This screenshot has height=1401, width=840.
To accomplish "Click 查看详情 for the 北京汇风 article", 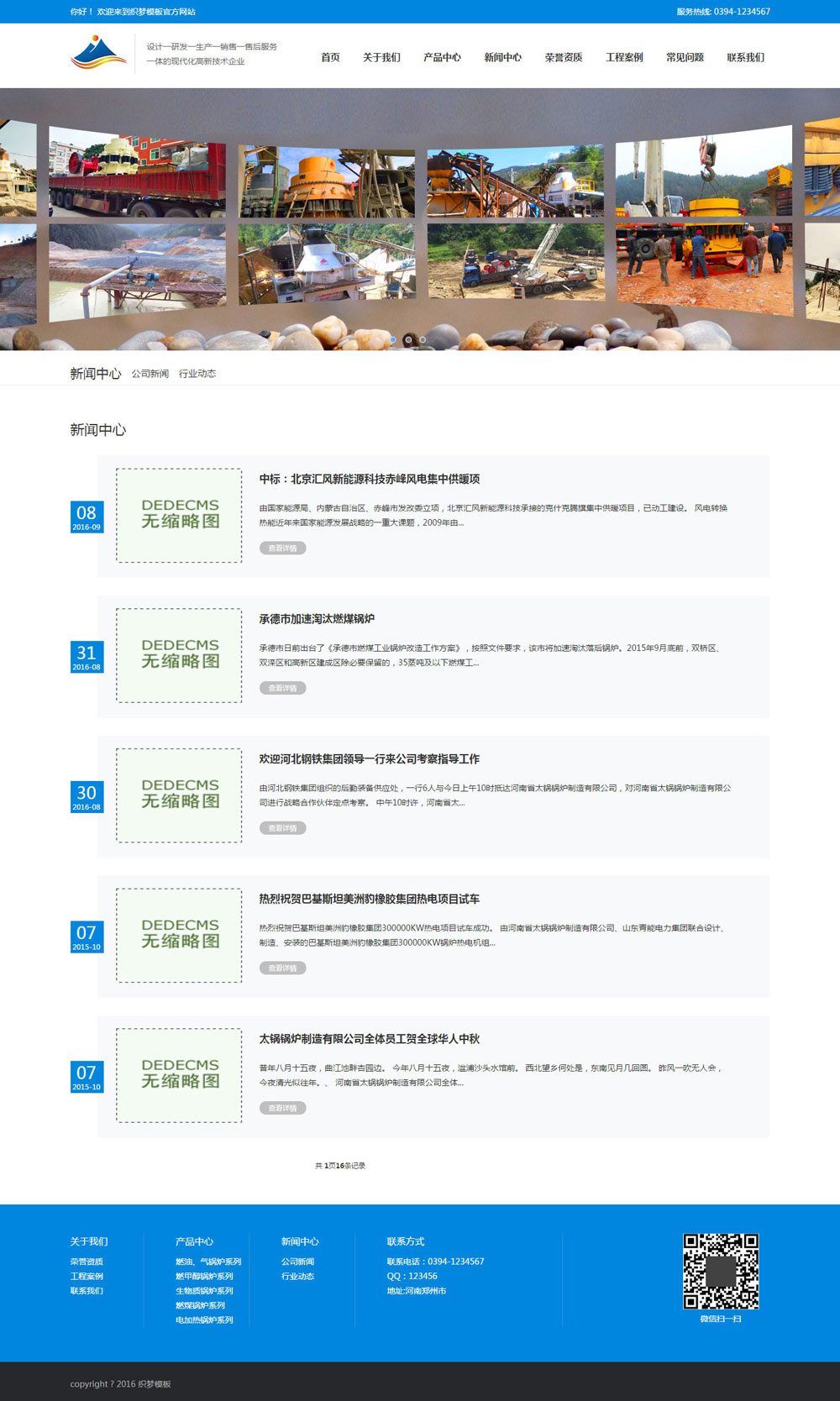I will pyautogui.click(x=282, y=548).
